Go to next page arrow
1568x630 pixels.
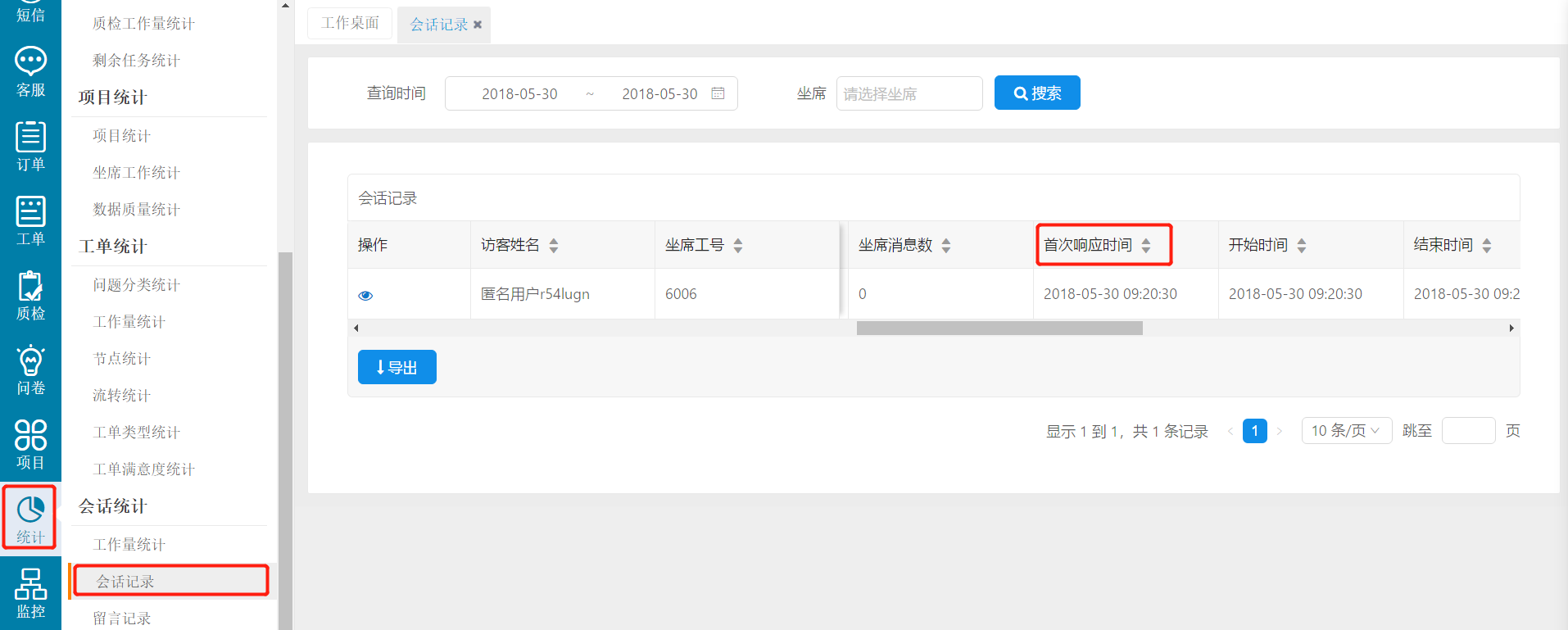(x=1280, y=431)
